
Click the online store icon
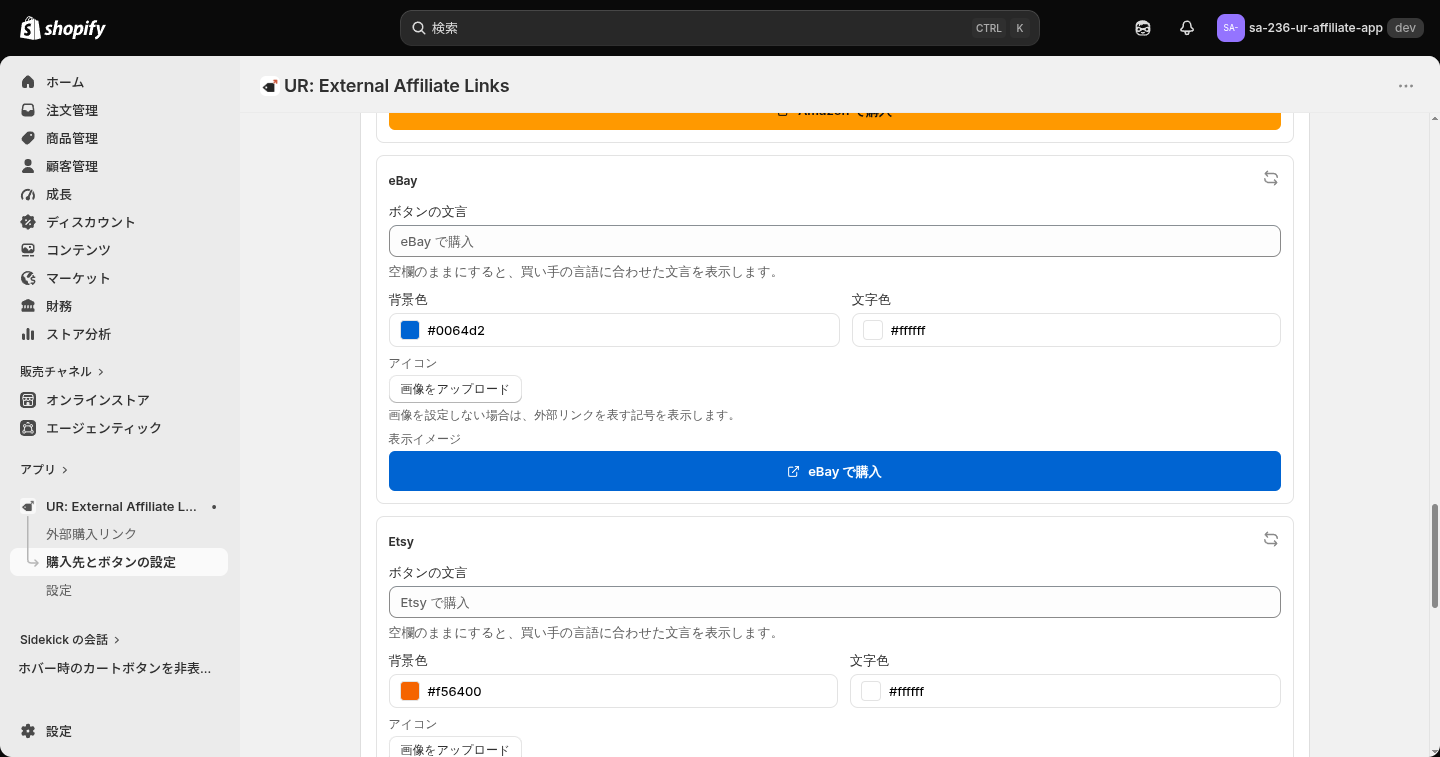tap(28, 400)
